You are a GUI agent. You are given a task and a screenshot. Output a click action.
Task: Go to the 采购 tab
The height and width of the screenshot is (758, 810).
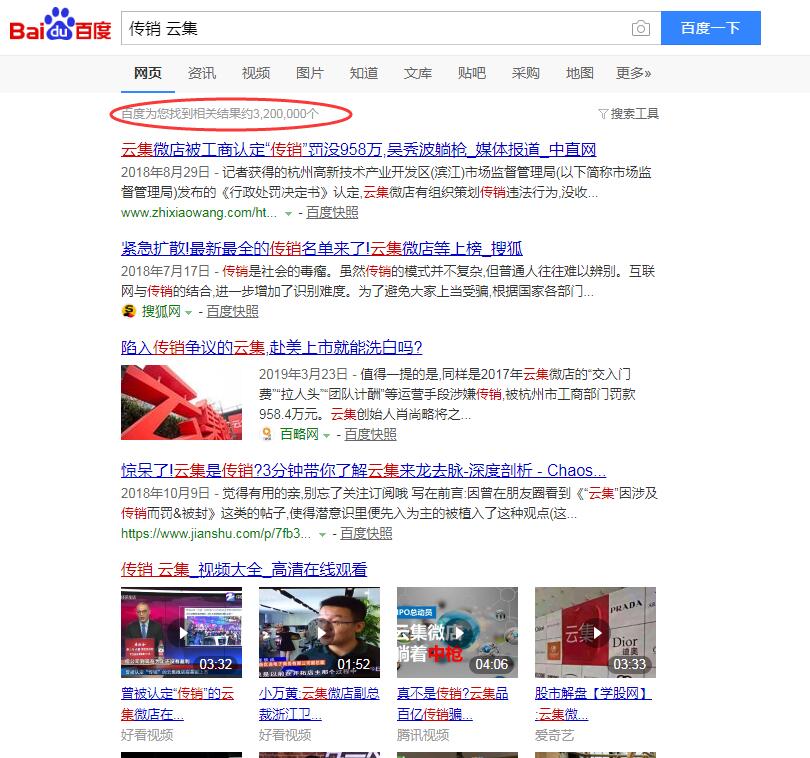click(x=526, y=73)
